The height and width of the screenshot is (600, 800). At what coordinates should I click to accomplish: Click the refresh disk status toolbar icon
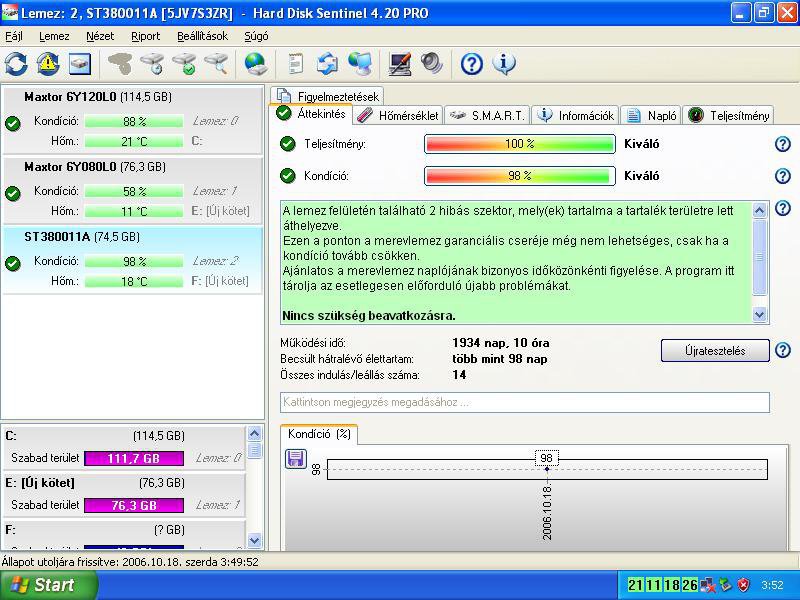point(16,64)
